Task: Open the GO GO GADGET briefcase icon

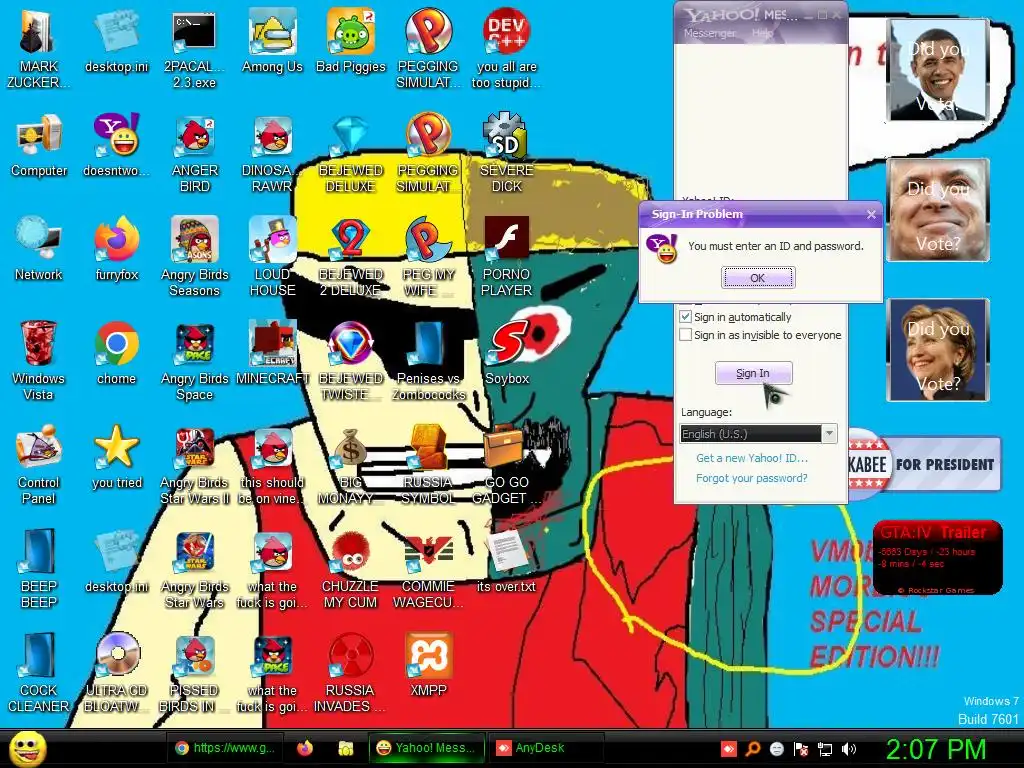Action: click(x=507, y=464)
